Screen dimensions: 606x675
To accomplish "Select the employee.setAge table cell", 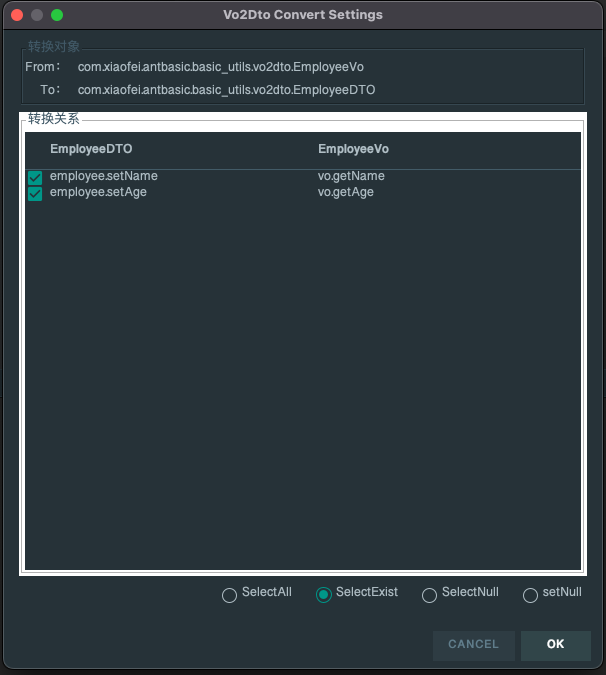I will (x=98, y=192).
